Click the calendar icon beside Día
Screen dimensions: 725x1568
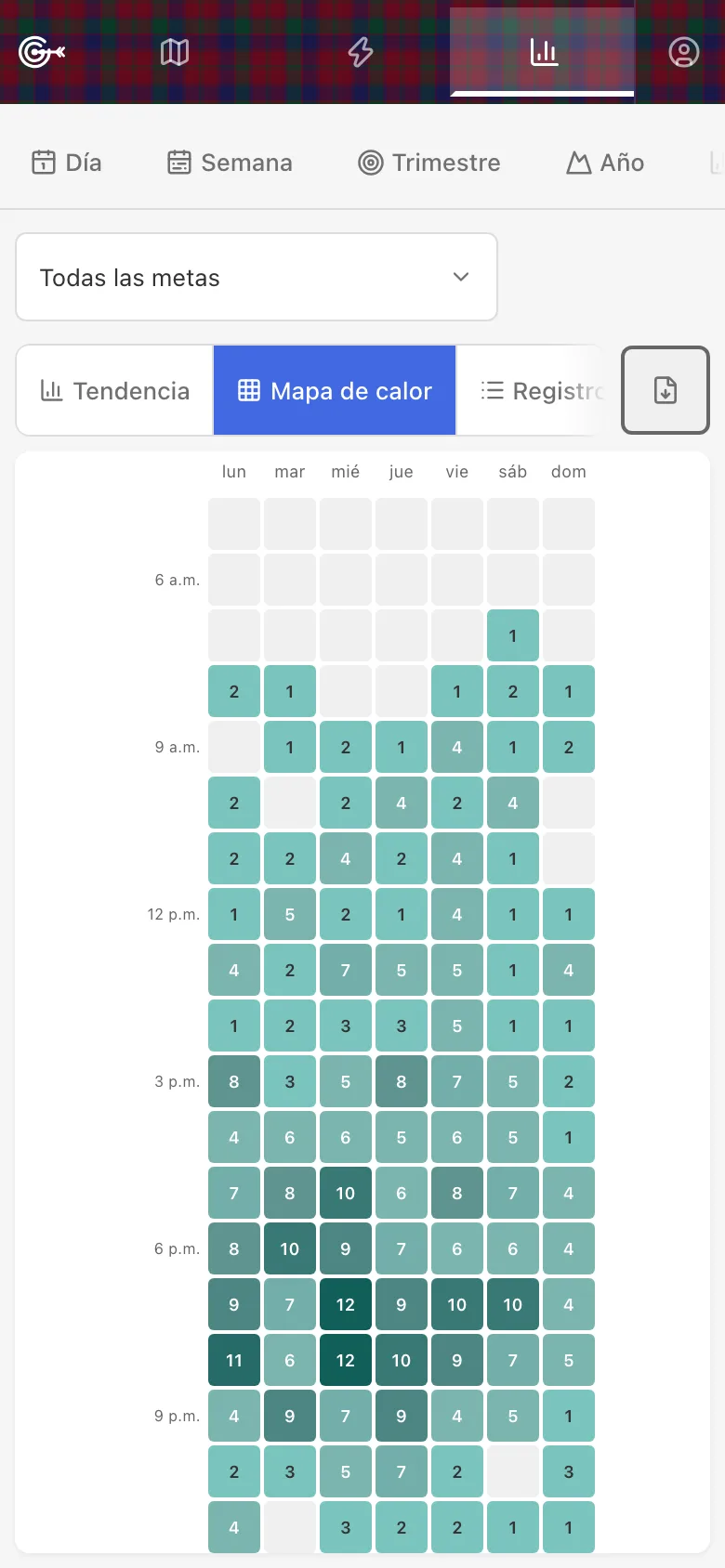(44, 163)
